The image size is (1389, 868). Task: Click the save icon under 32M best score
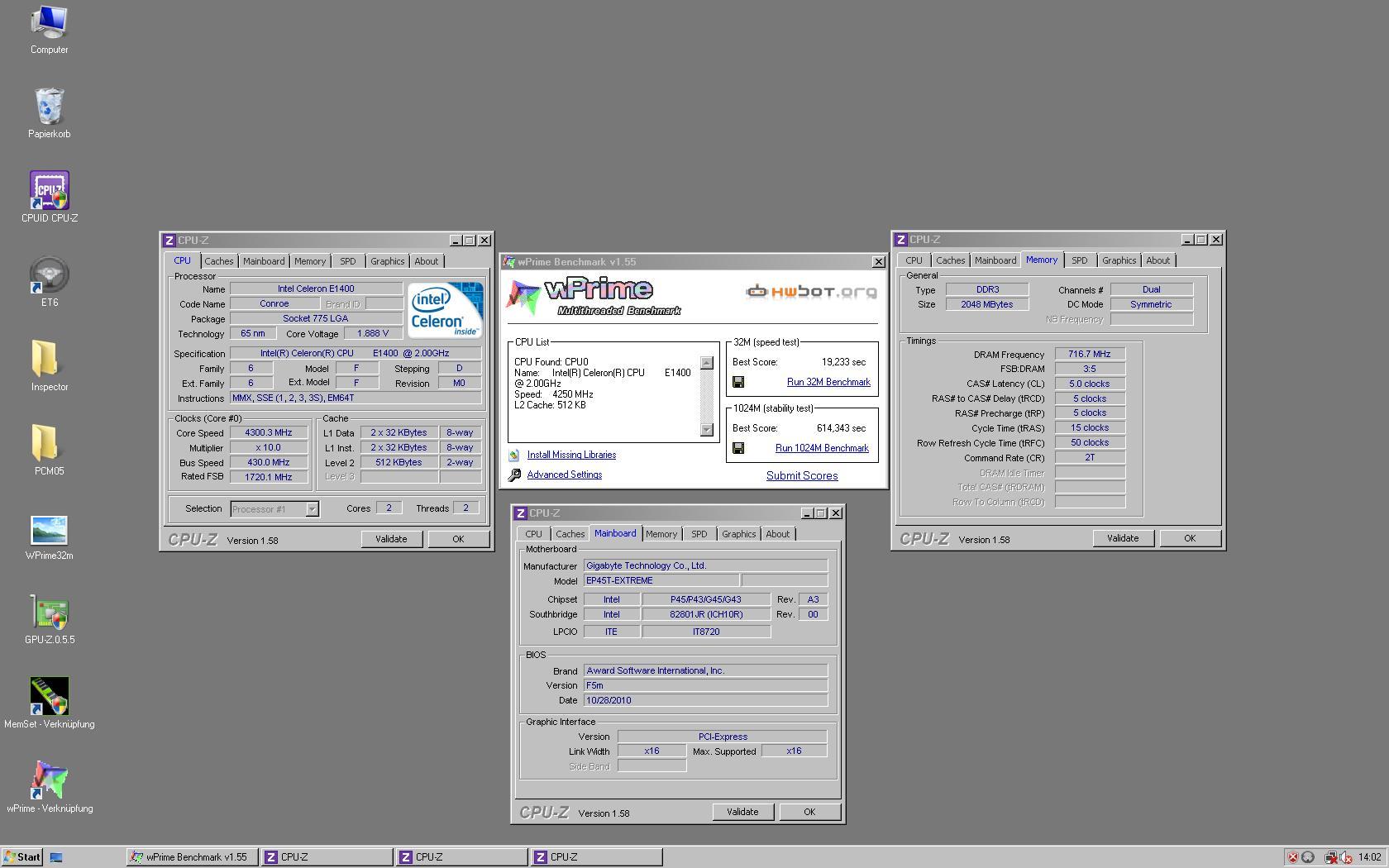click(738, 382)
